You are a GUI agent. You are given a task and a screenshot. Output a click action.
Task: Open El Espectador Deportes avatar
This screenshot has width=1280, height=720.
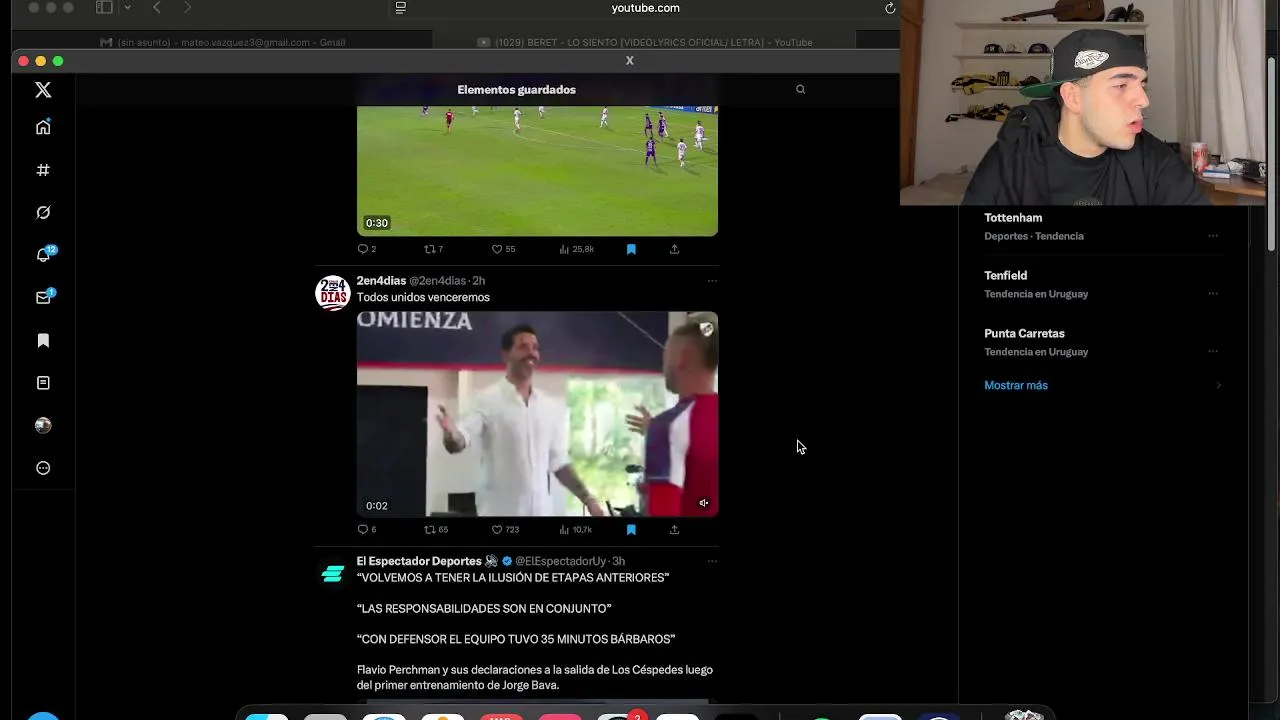(333, 573)
